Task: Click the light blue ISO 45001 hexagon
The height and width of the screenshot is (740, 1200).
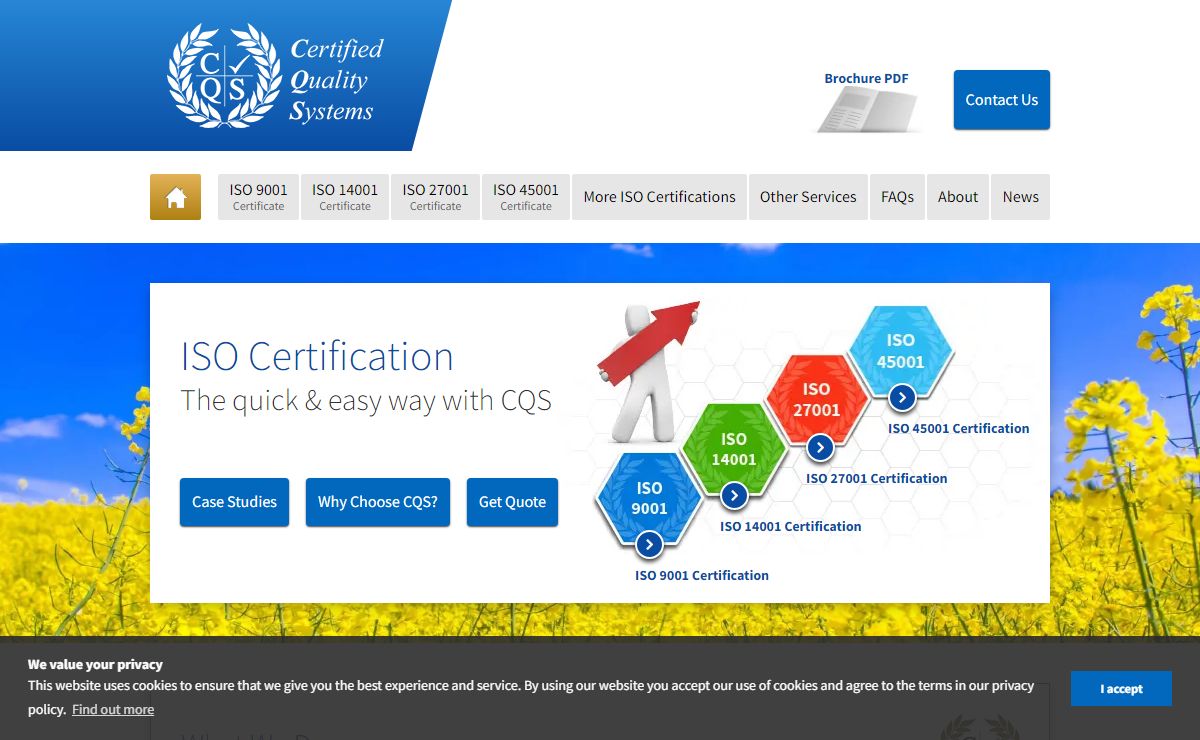Action: [x=901, y=351]
